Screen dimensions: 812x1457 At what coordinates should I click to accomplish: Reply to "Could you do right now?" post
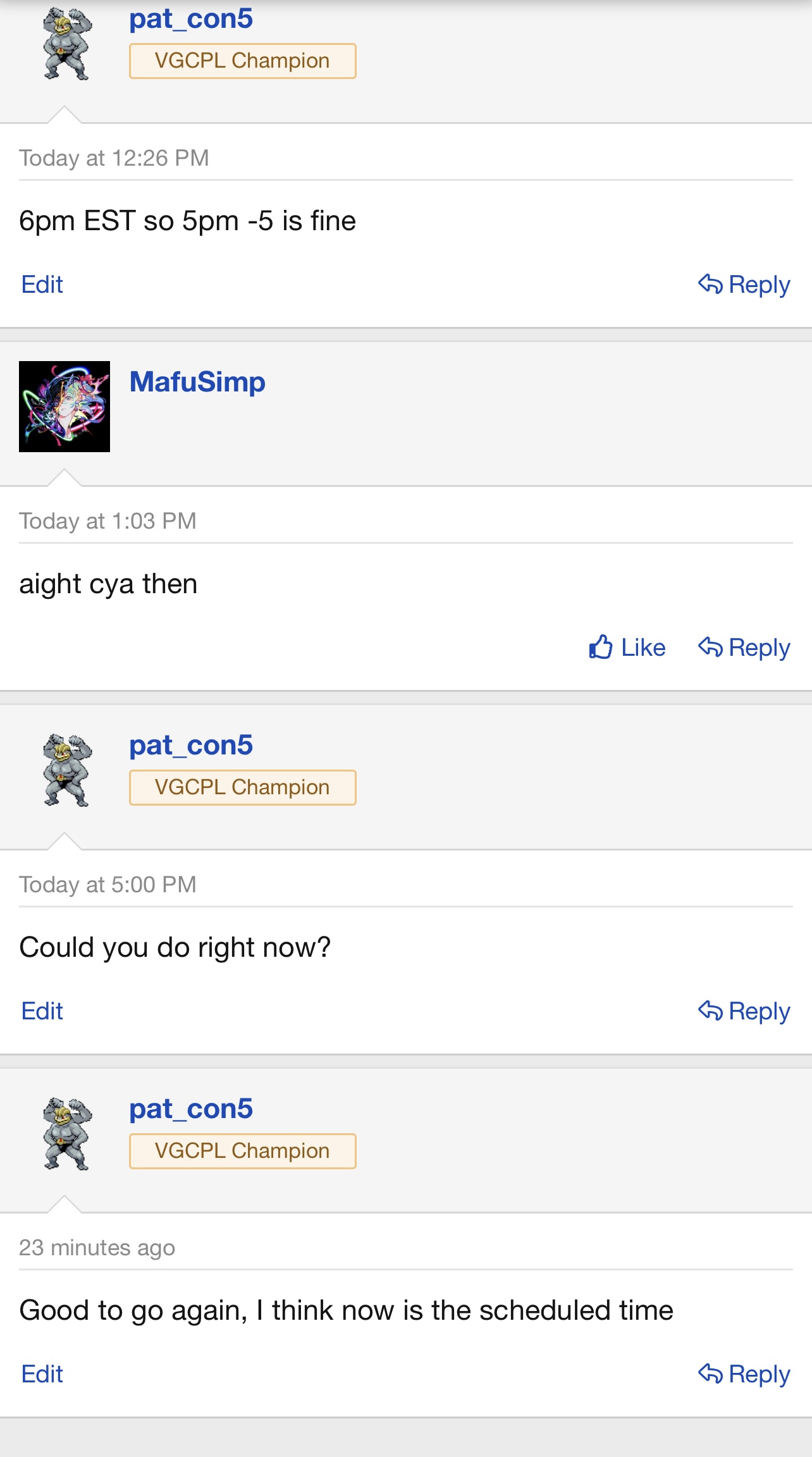pyautogui.click(x=744, y=1011)
